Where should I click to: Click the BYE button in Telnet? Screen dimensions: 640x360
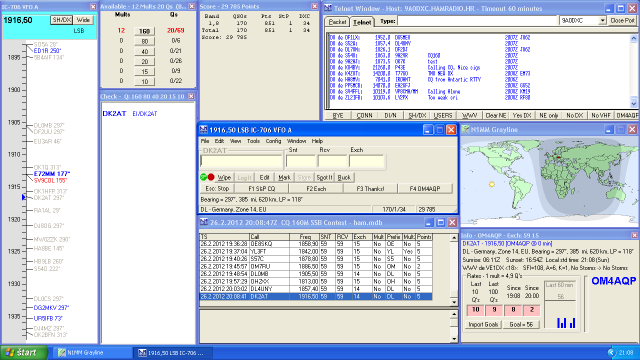point(338,116)
